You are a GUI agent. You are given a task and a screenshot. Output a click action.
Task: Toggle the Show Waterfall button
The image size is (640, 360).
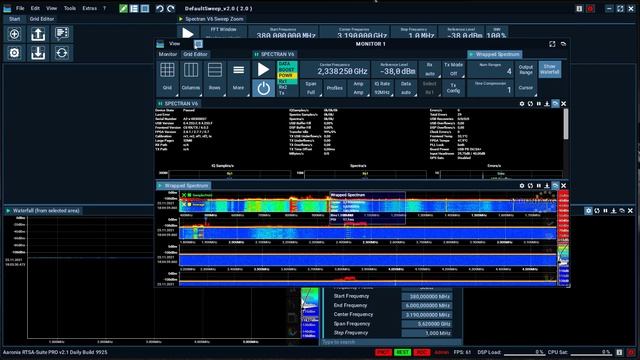pyautogui.click(x=550, y=69)
